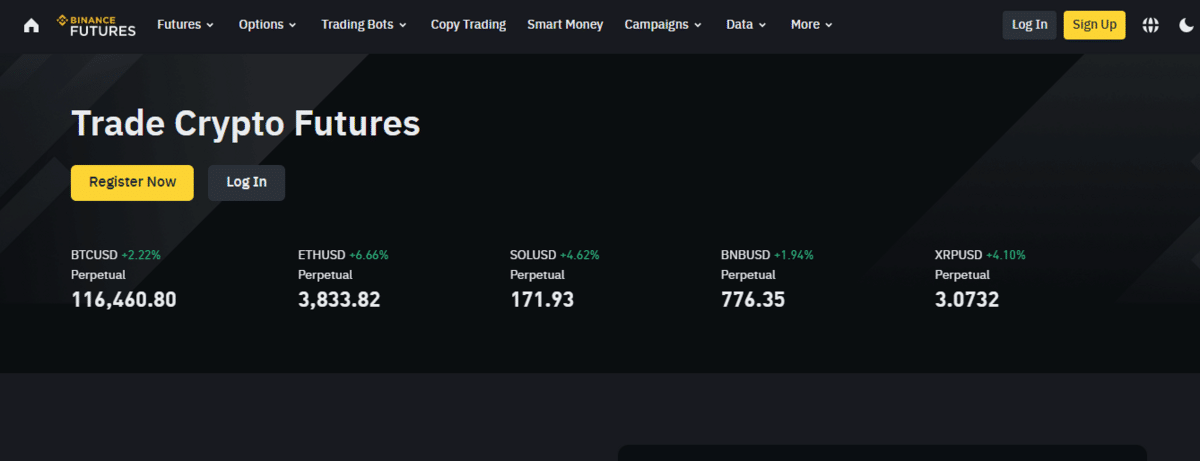Screen dimensions: 1200x461
Task: Expand the Options dropdown menu
Action: [268, 25]
